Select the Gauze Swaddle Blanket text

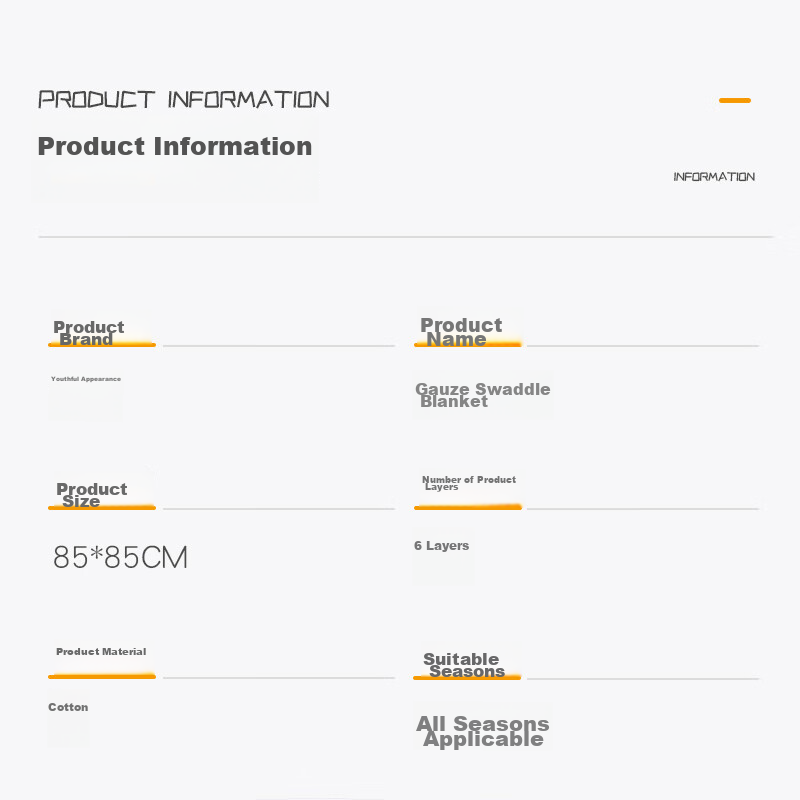click(483, 395)
